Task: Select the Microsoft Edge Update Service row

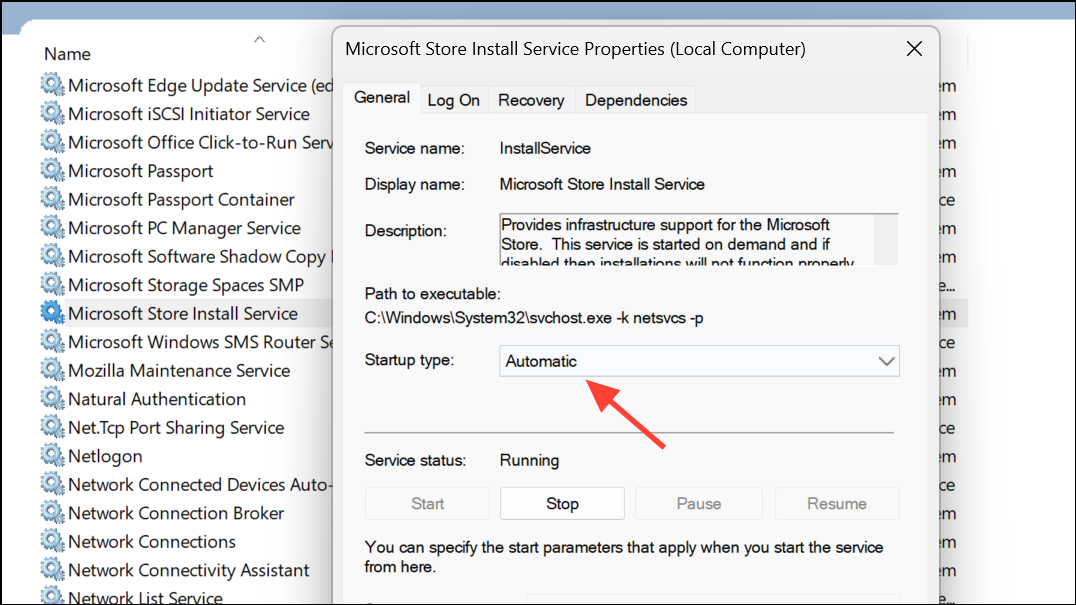Action: (187, 85)
